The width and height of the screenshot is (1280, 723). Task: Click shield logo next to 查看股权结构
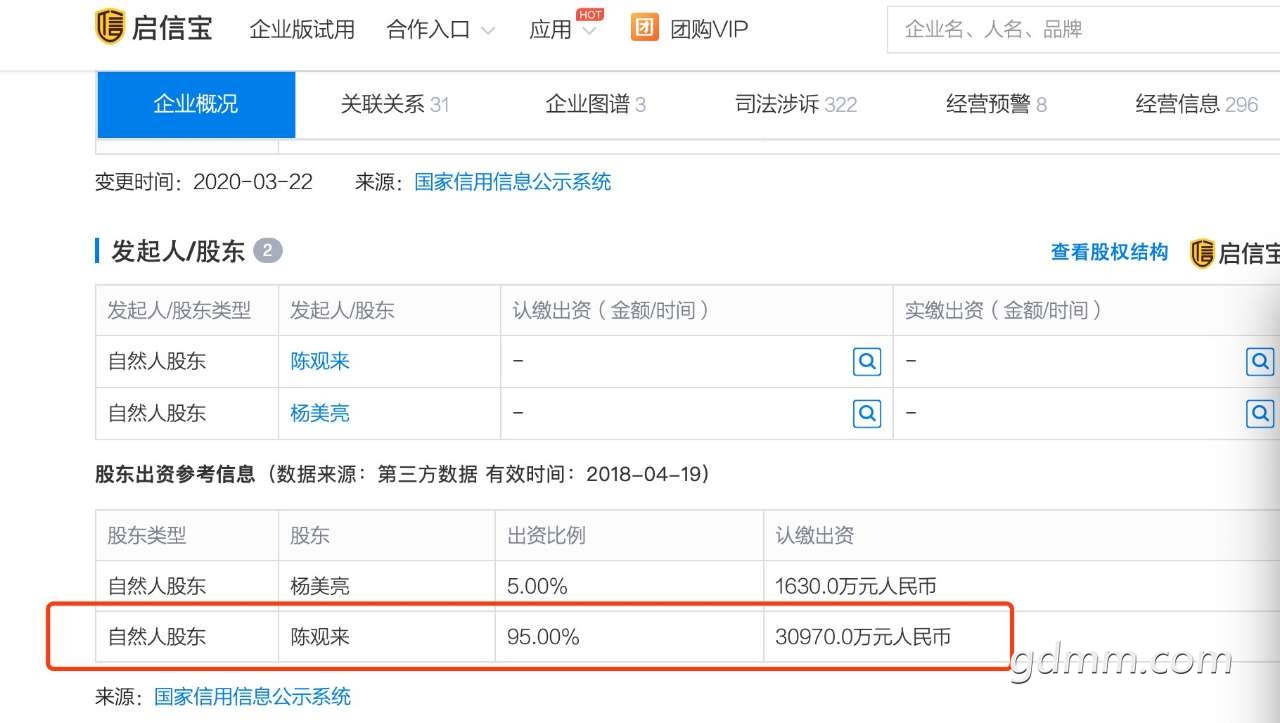pyautogui.click(x=1201, y=253)
